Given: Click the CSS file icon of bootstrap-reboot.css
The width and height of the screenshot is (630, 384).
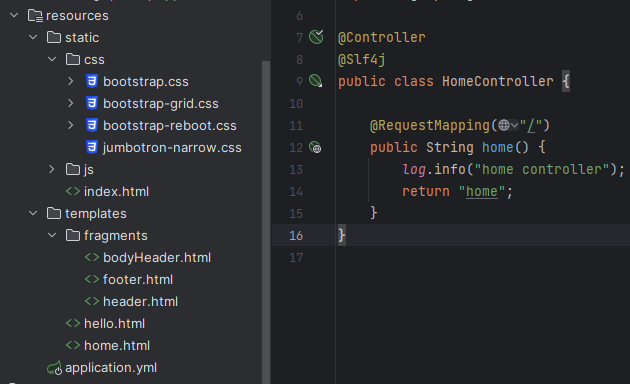Looking at the screenshot, I should click(92, 125).
